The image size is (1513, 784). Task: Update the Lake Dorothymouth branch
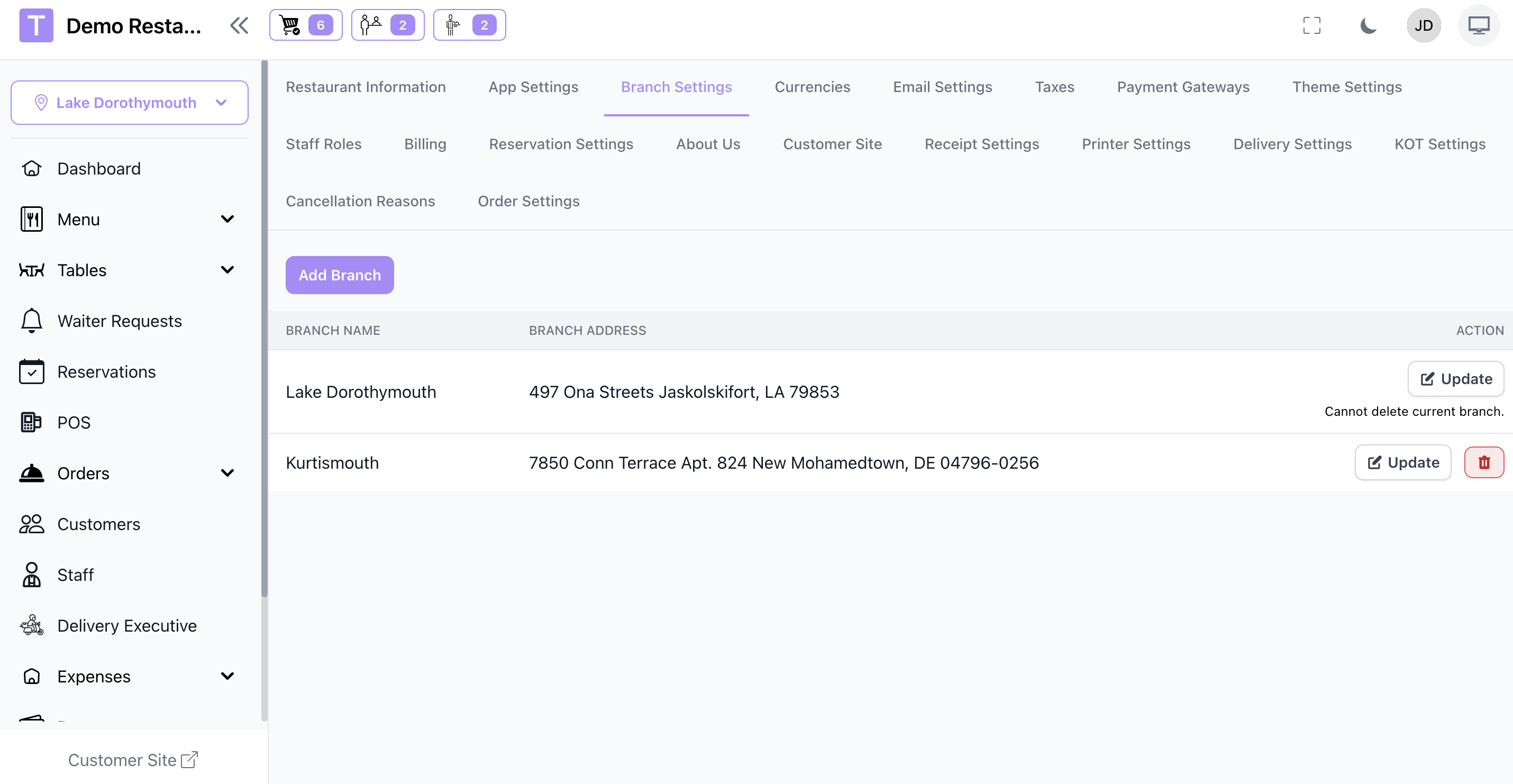(1455, 379)
